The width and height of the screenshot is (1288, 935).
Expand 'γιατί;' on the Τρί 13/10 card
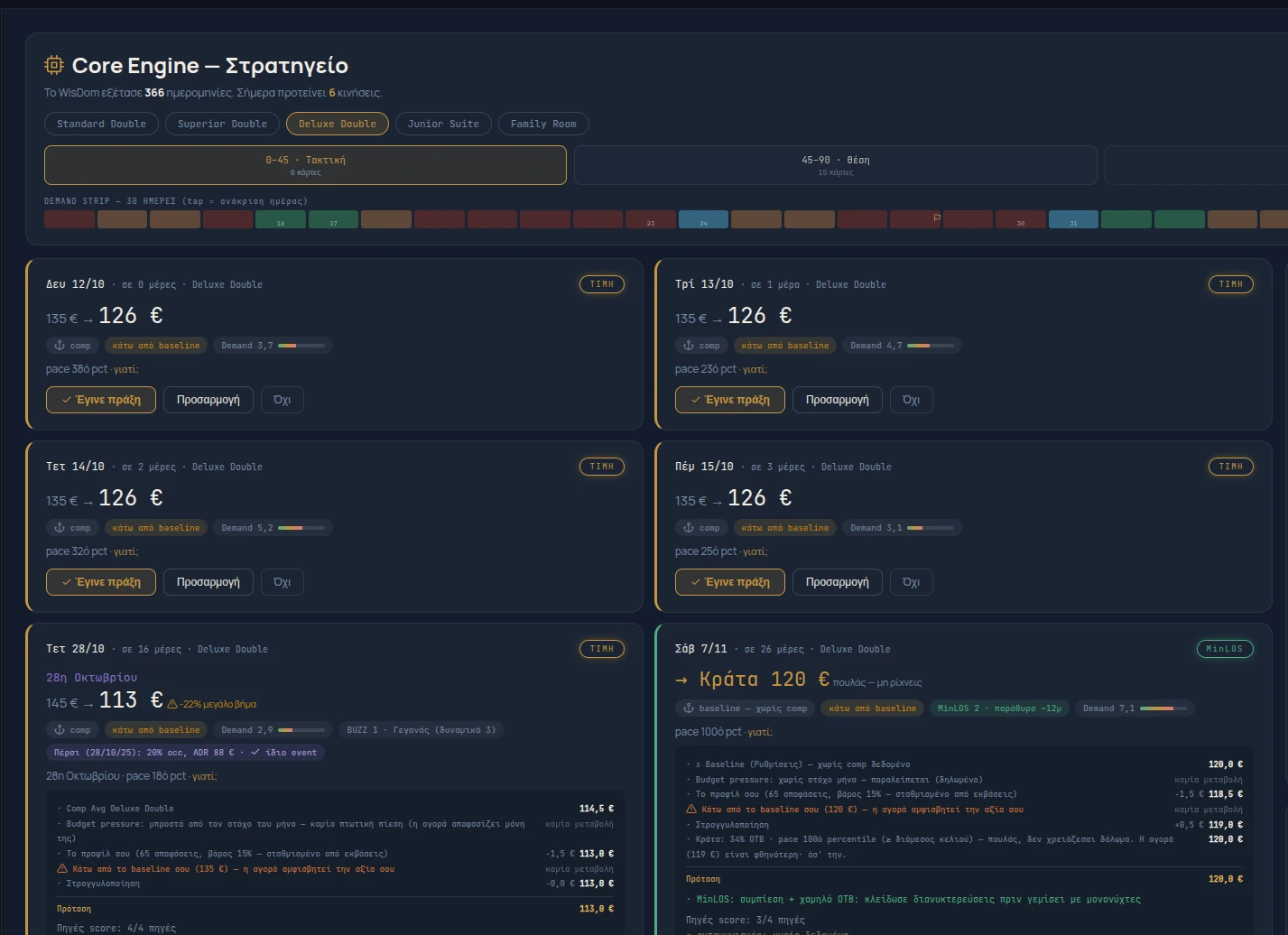tap(755, 369)
